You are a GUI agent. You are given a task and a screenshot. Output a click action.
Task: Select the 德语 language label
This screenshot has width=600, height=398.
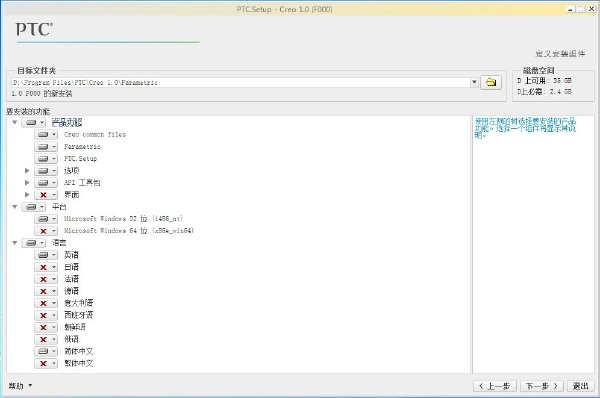pyautogui.click(x=72, y=291)
